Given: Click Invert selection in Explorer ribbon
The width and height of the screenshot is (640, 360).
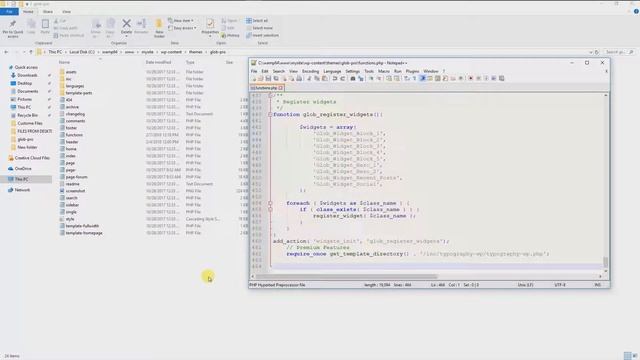Looking at the screenshot, I should coord(262,36).
